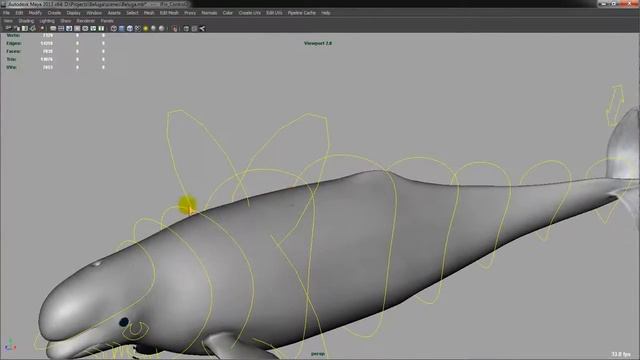Select the yellow double-arrow control curve near tail
The image size is (640, 360).
(x=615, y=106)
